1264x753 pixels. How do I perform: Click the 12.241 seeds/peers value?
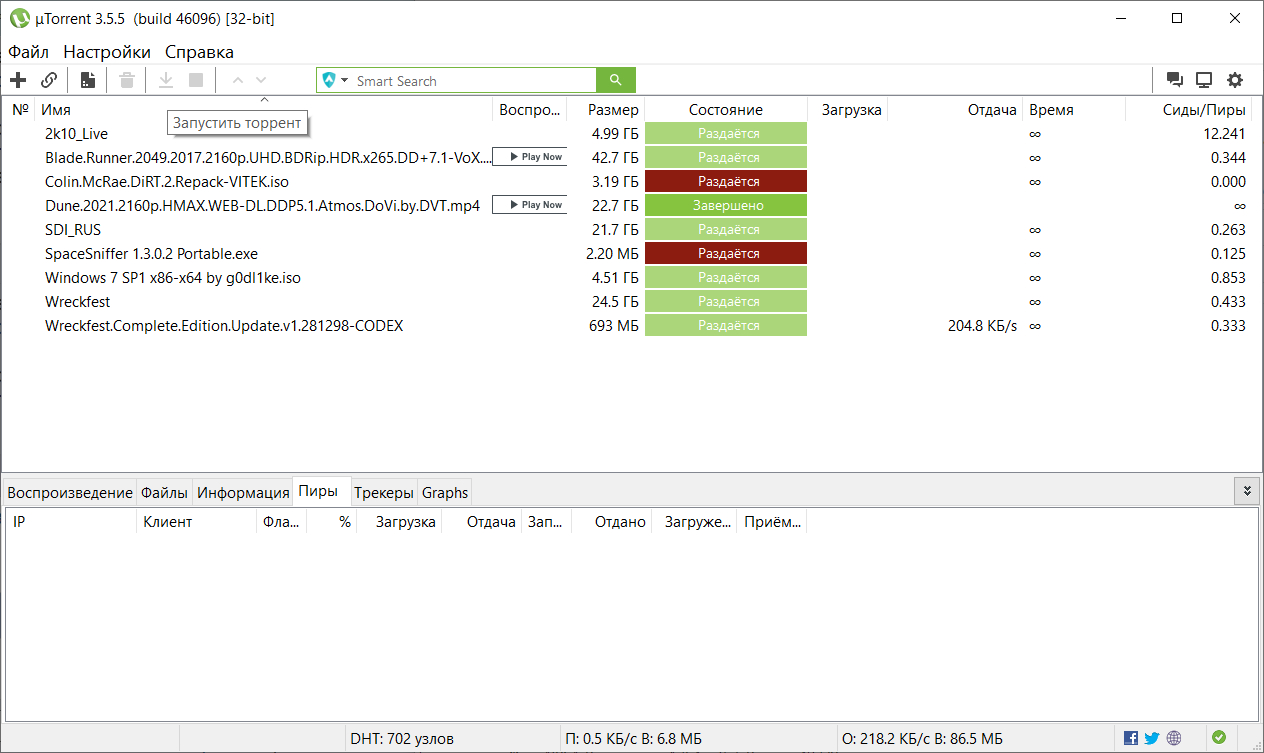click(1224, 133)
